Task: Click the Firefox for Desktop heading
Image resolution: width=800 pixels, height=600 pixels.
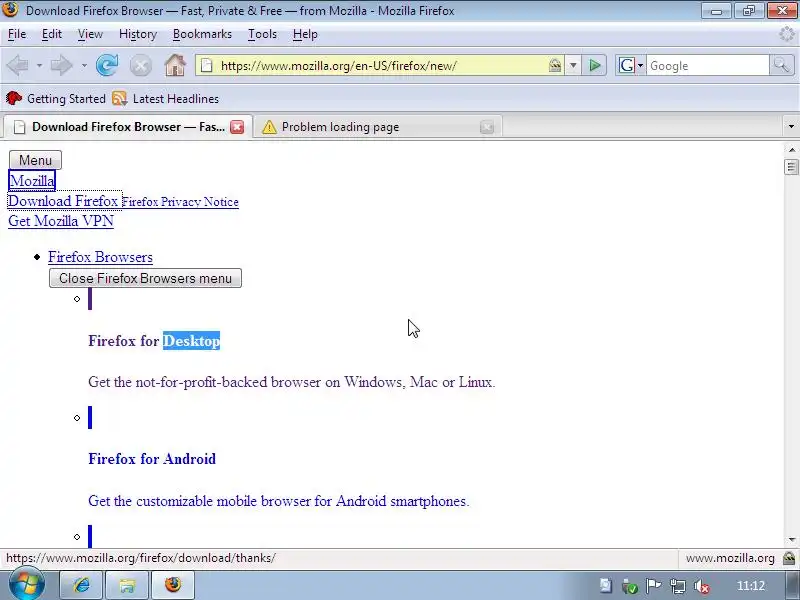Action: click(x=154, y=341)
